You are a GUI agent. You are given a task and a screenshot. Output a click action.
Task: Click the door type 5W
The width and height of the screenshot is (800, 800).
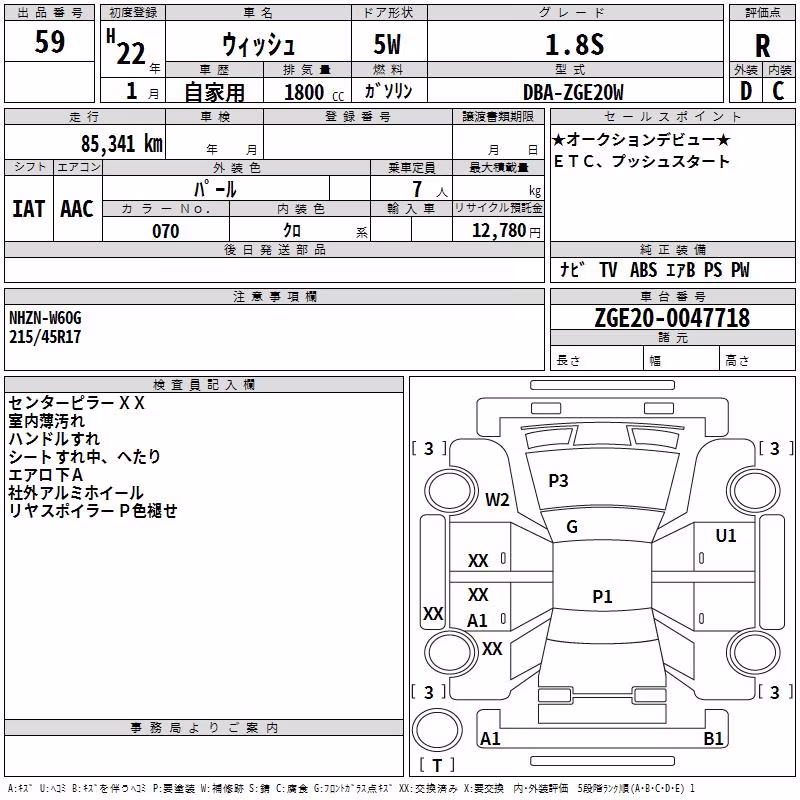(387, 44)
